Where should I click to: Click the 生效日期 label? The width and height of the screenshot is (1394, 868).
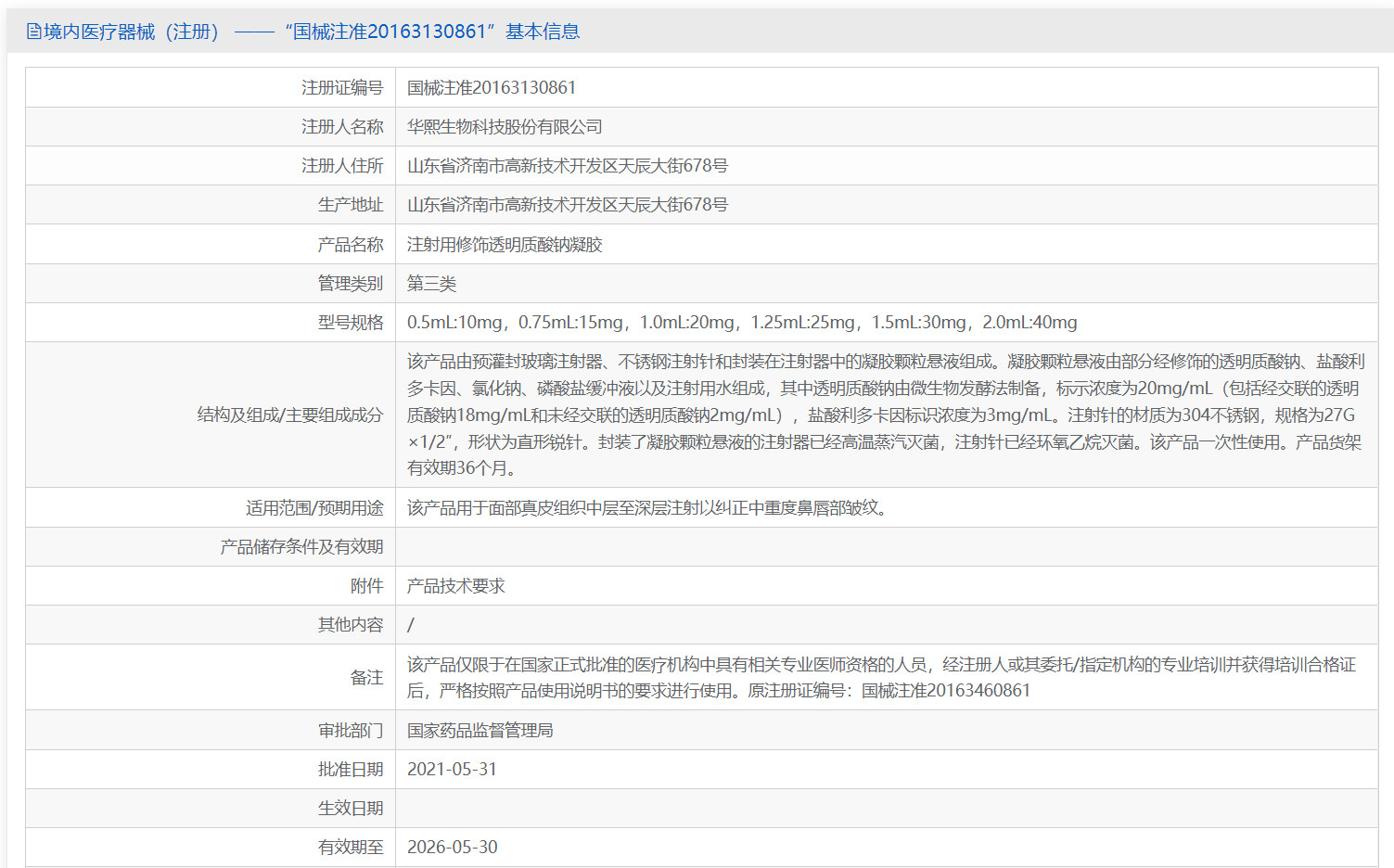(351, 809)
